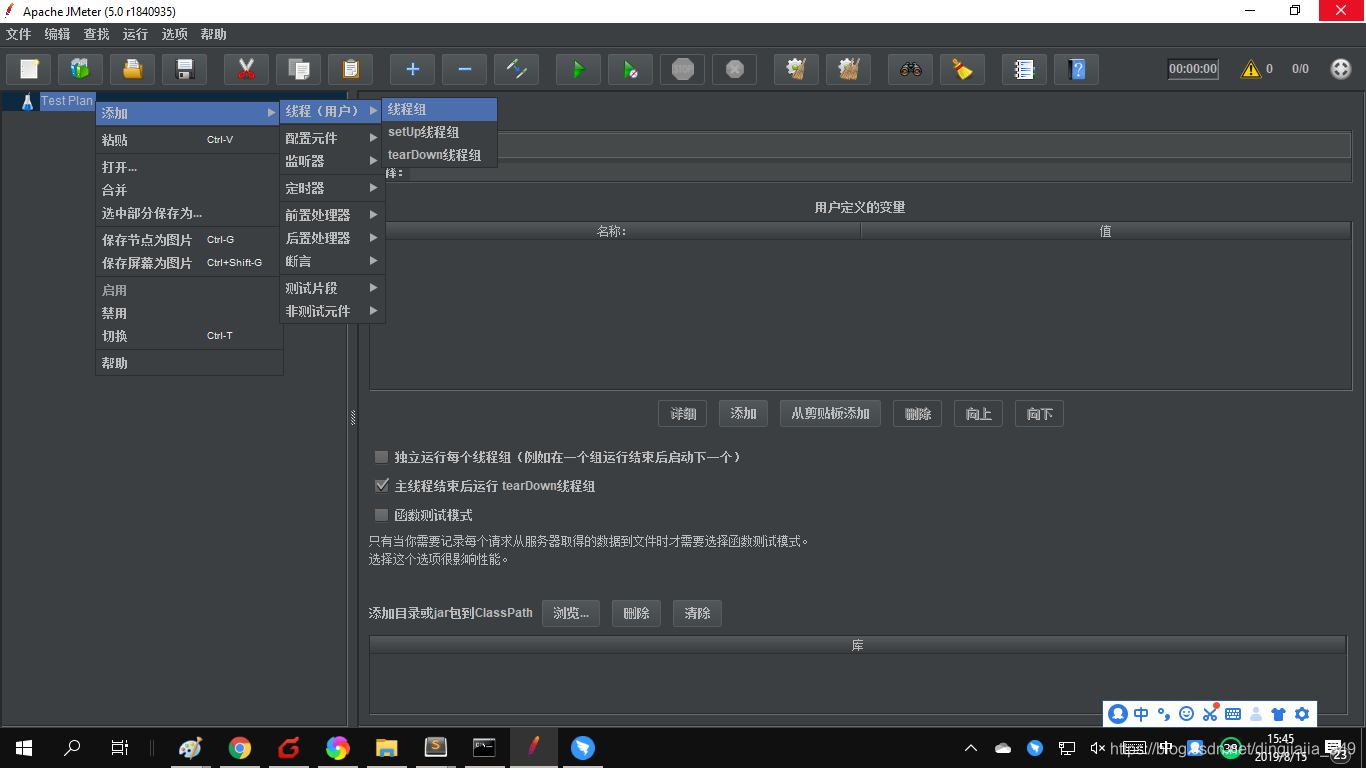Click the 详细 button
The height and width of the screenshot is (768, 1366).
683,414
